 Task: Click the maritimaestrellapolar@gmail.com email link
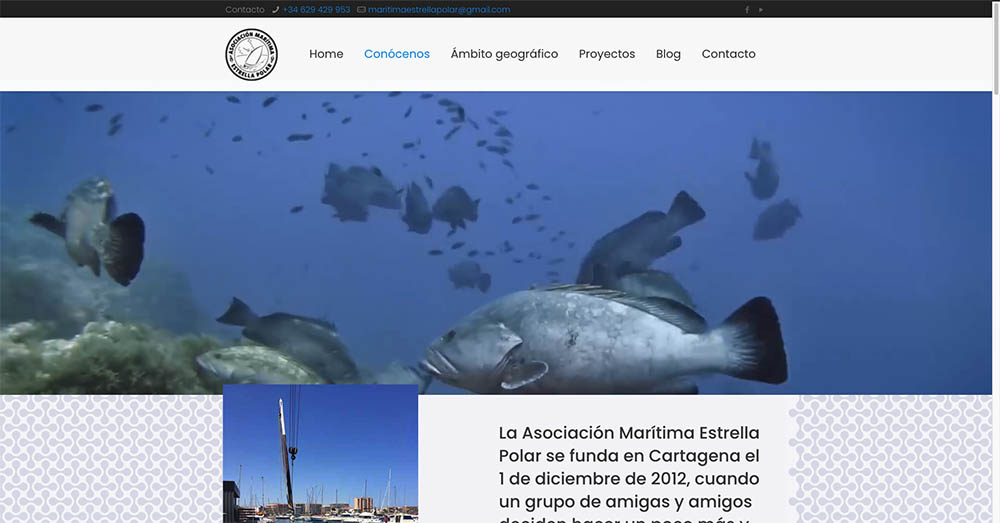pos(439,10)
